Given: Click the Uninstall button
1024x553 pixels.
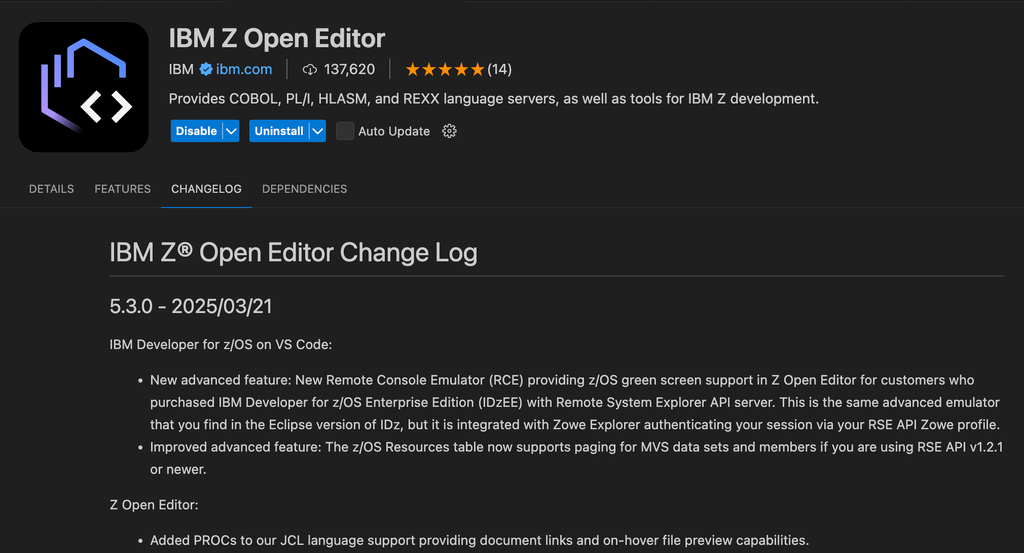Looking at the screenshot, I should point(279,131).
